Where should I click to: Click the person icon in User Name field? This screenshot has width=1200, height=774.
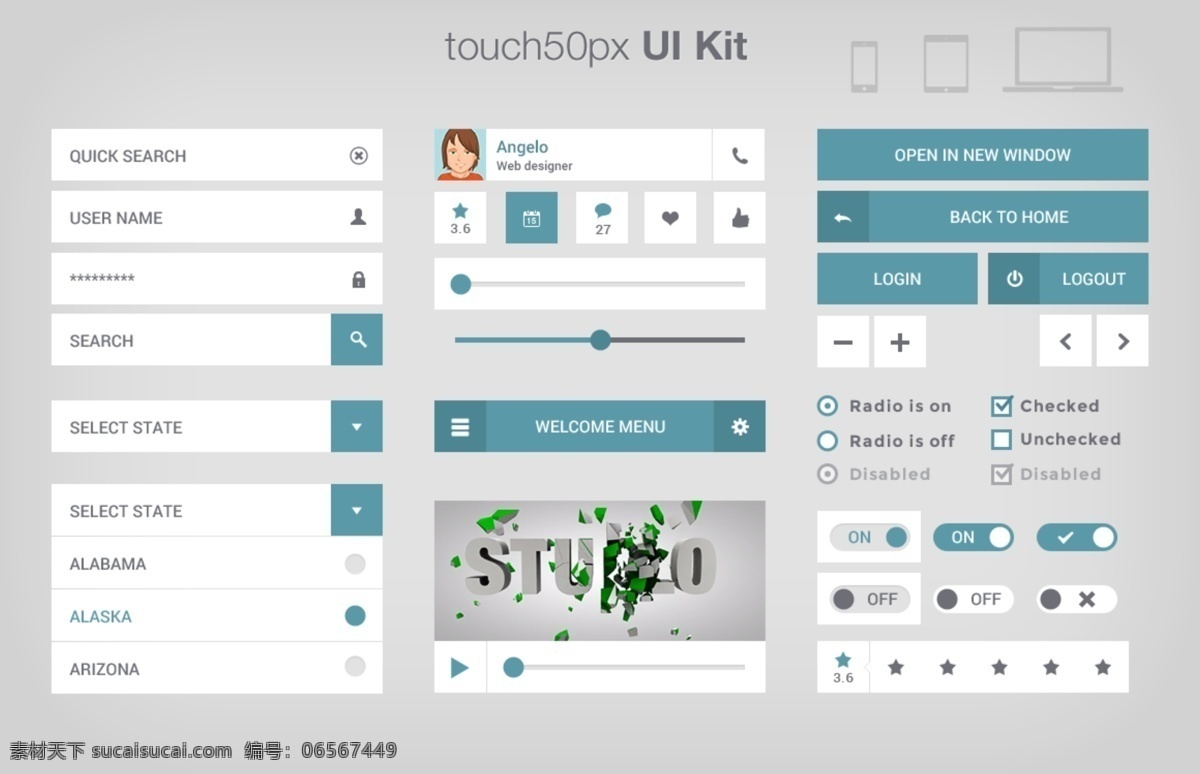[358, 217]
